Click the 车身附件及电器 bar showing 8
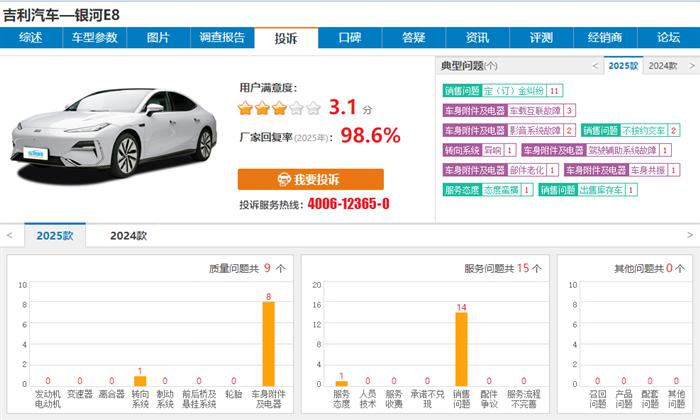 (268, 344)
